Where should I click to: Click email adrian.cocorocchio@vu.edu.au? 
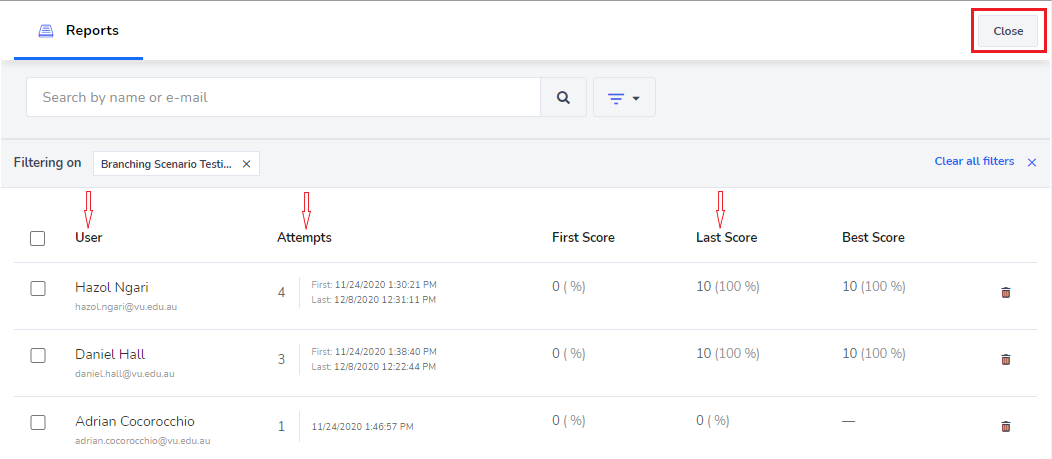[142, 441]
